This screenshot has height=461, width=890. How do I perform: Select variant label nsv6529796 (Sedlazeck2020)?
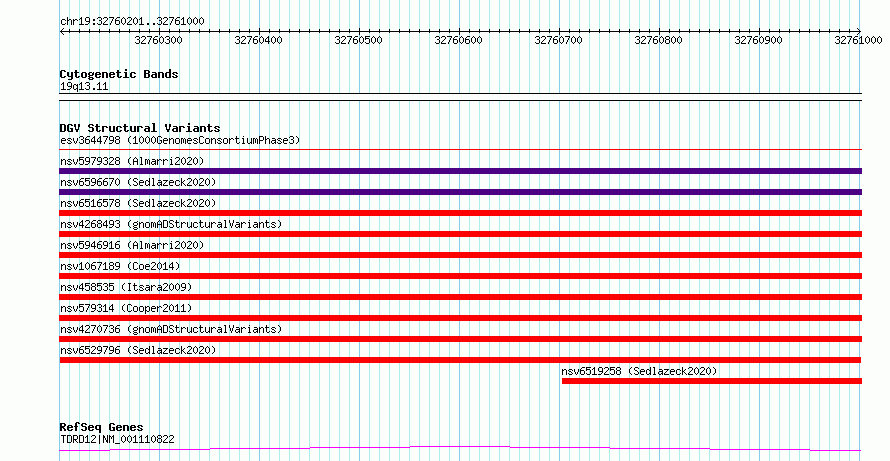pyautogui.click(x=138, y=350)
